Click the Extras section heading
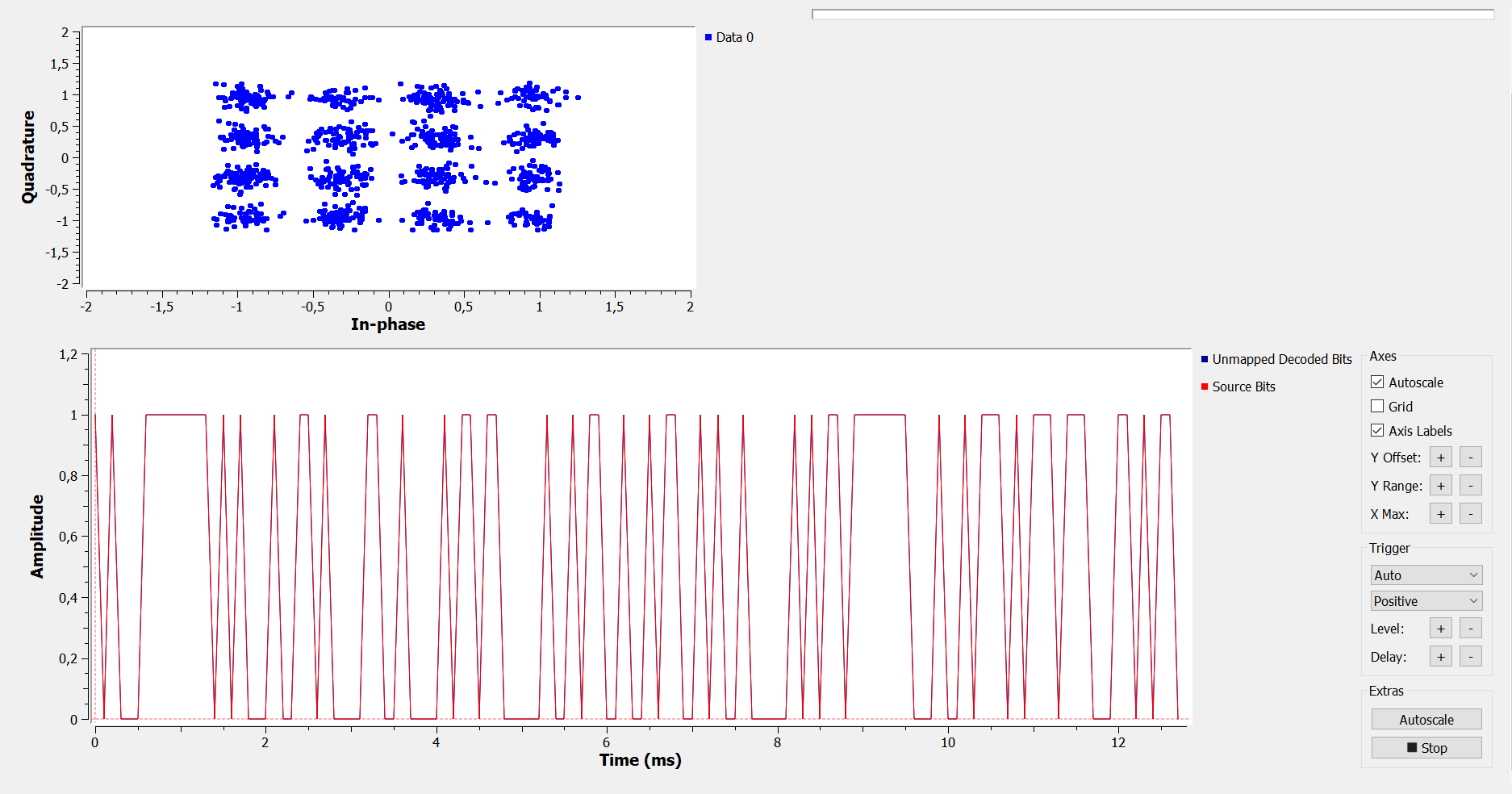This screenshot has height=794, width=1512. [1386, 691]
